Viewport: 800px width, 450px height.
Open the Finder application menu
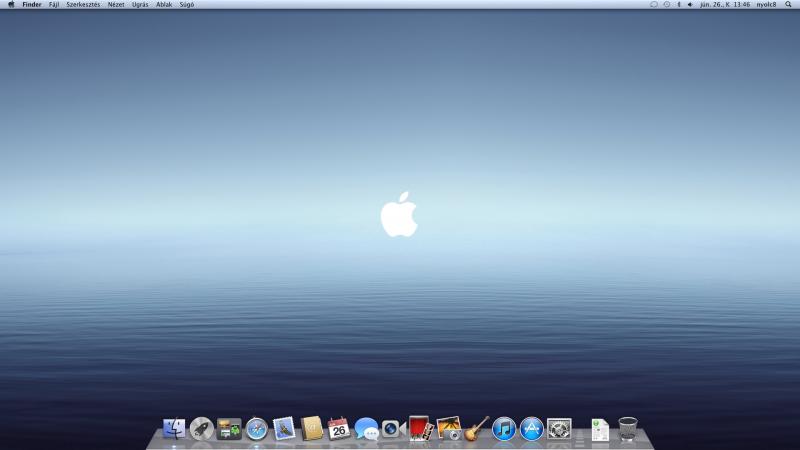[x=32, y=5]
